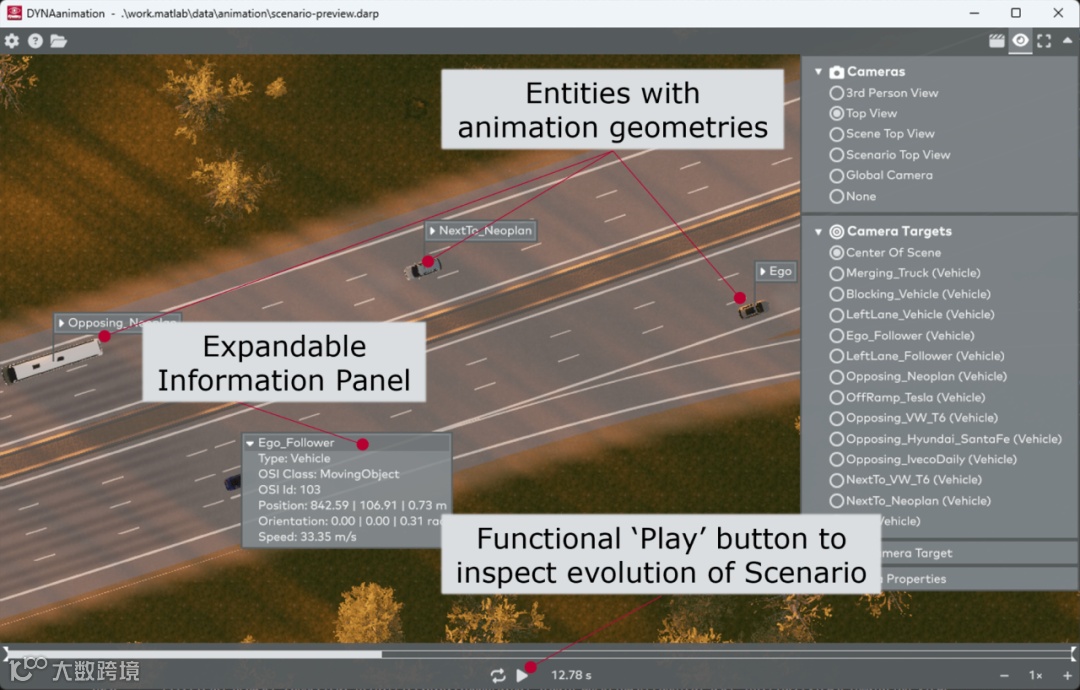Select the 3rd Person View camera
This screenshot has height=690, width=1080.
coord(884,93)
